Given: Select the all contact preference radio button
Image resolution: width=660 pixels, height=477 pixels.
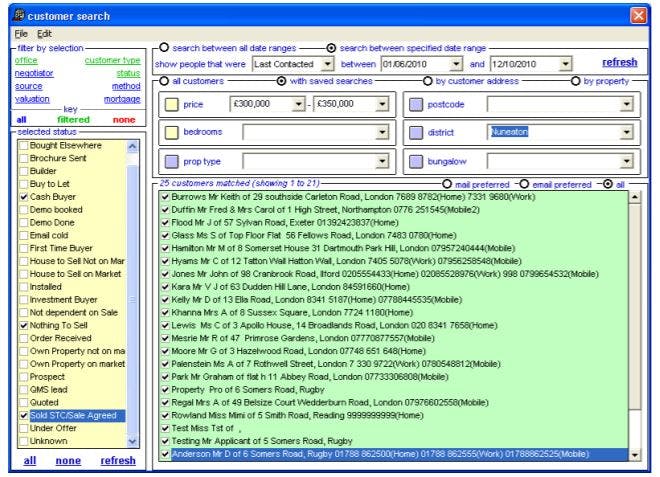Looking at the screenshot, I should 608,184.
